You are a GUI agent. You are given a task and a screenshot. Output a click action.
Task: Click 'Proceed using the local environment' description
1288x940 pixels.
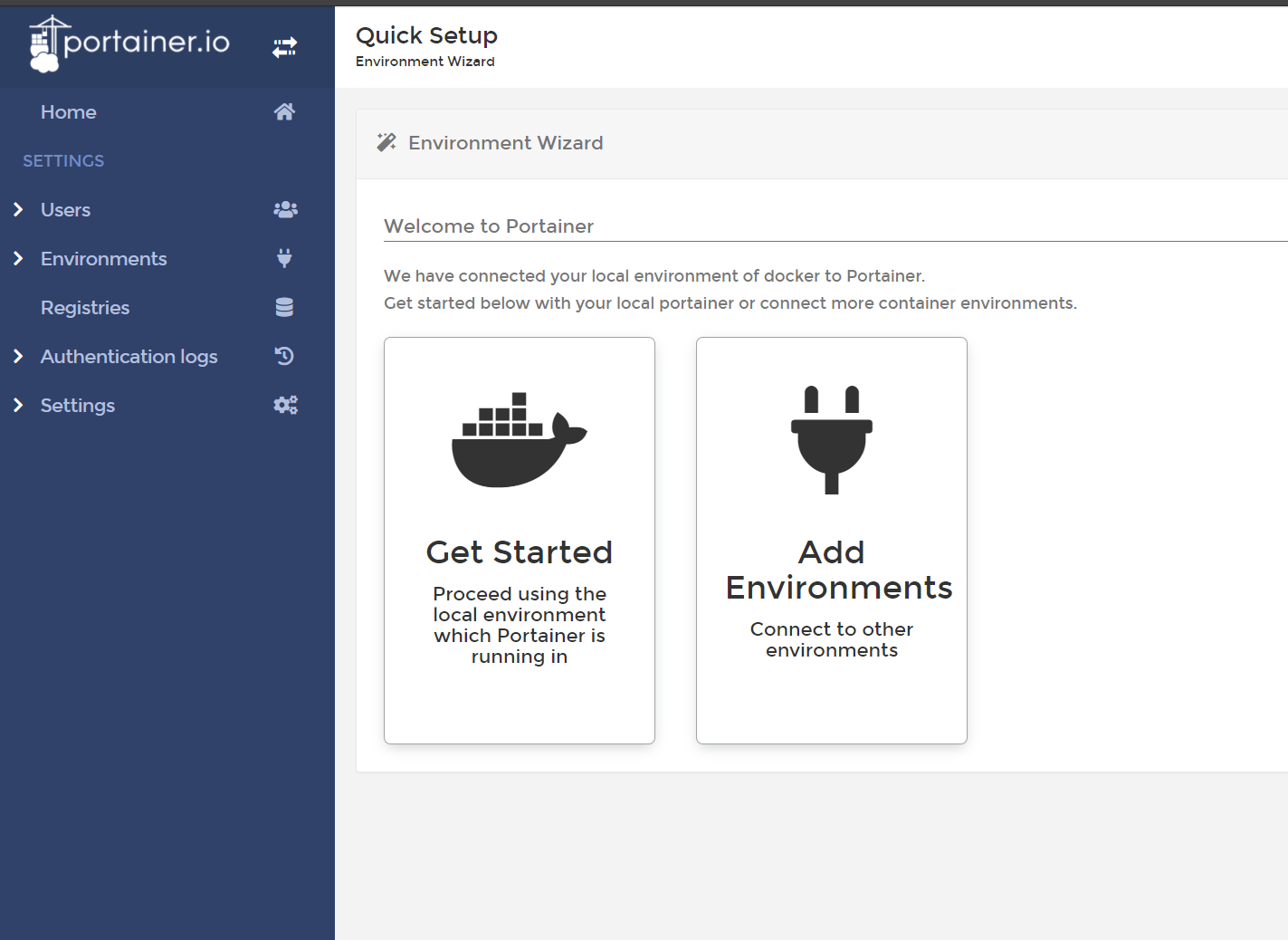pyautogui.click(x=520, y=625)
